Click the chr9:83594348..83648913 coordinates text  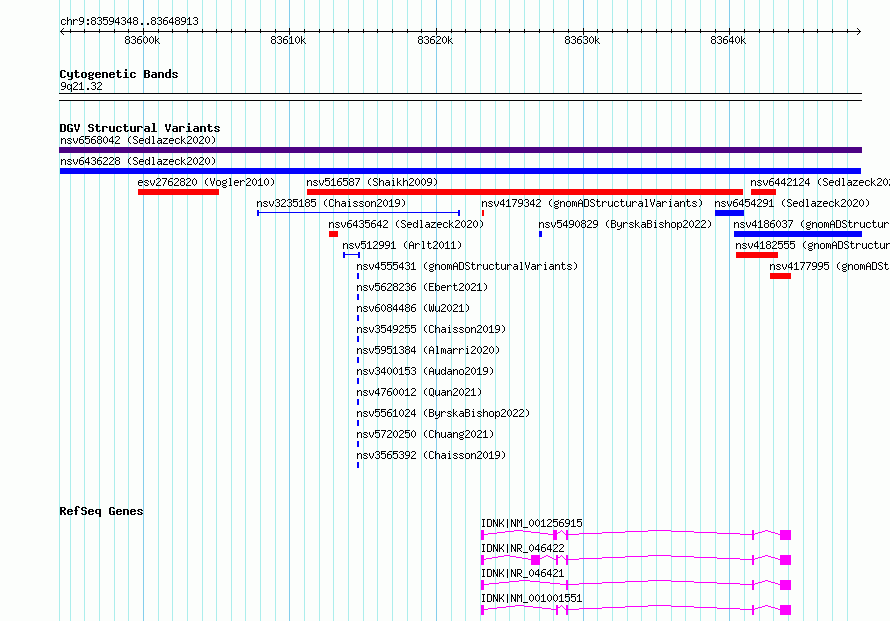click(x=129, y=21)
